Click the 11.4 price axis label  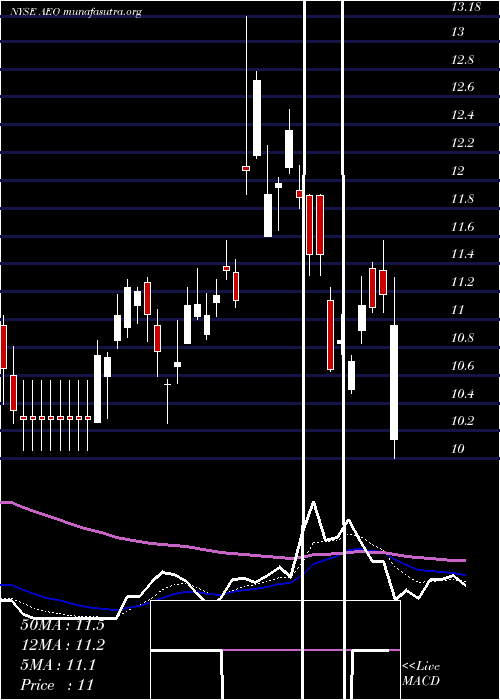(x=462, y=254)
